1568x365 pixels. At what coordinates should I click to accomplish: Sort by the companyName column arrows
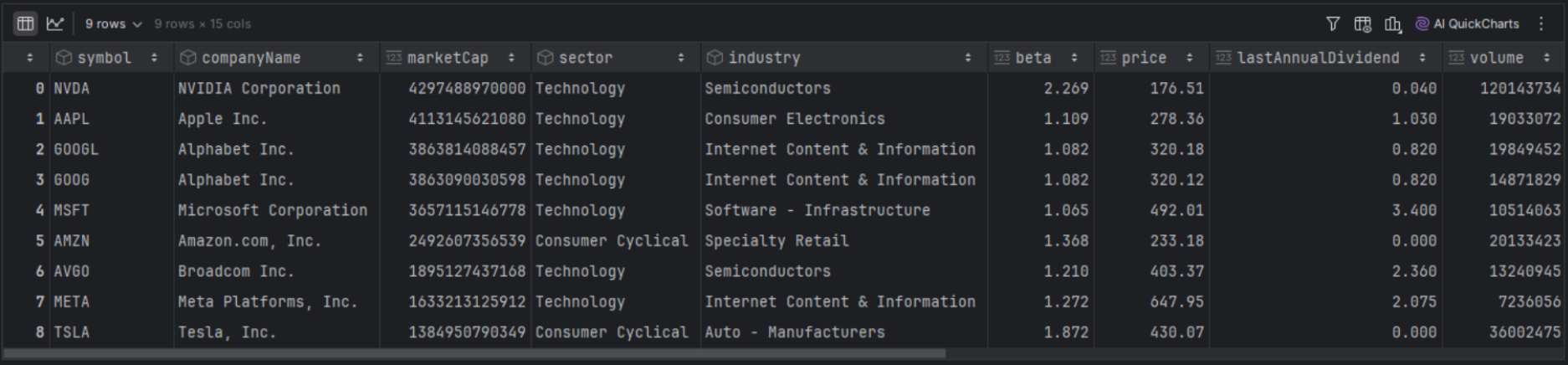360,58
